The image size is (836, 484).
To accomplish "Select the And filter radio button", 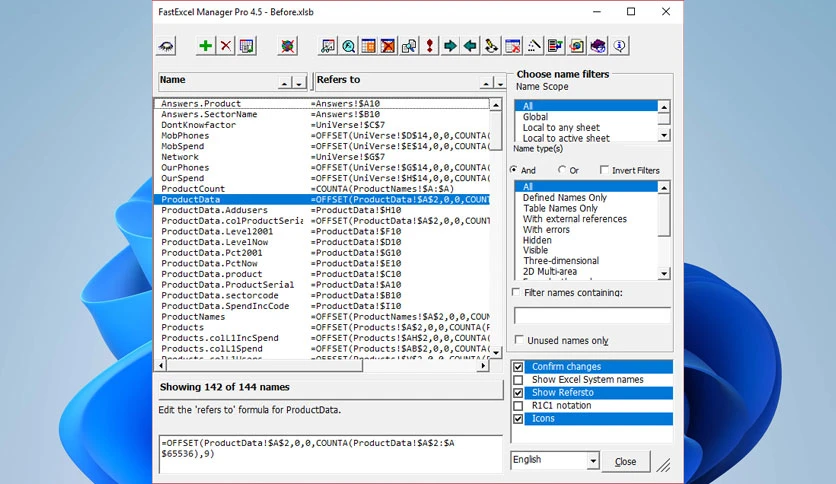I will click(513, 170).
